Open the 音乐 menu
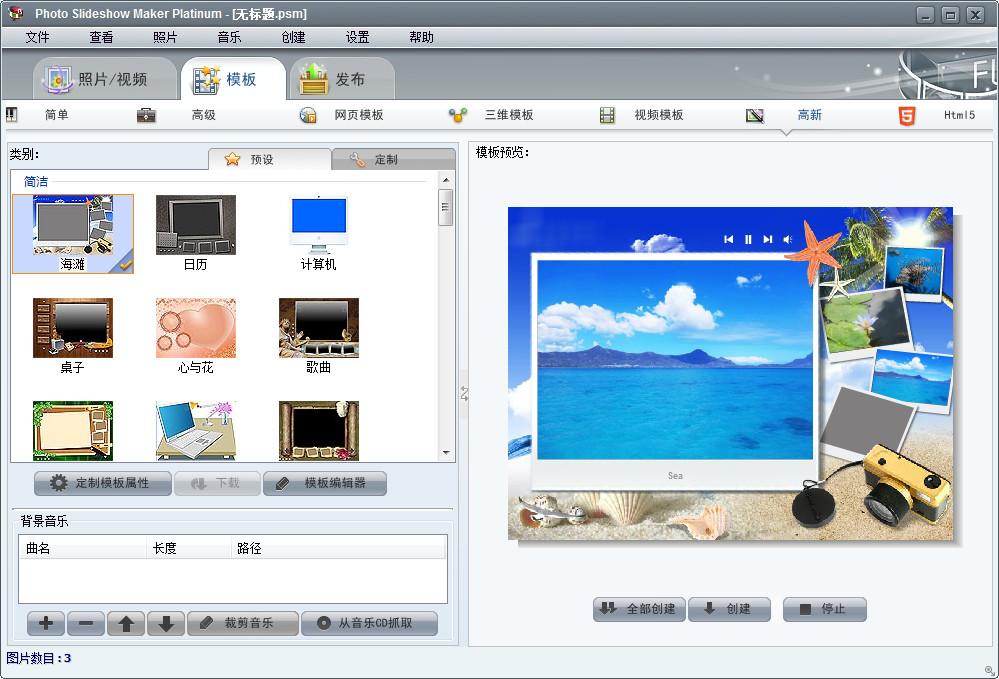Screen dimensions: 999x679 (226, 37)
